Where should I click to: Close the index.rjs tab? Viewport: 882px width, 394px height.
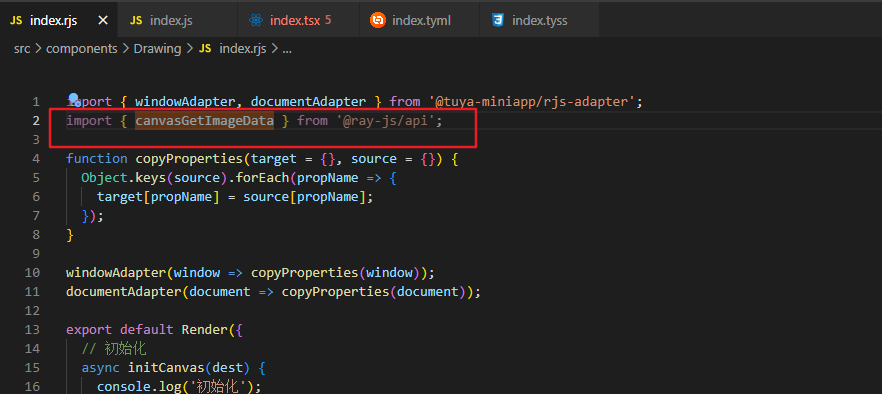point(103,21)
